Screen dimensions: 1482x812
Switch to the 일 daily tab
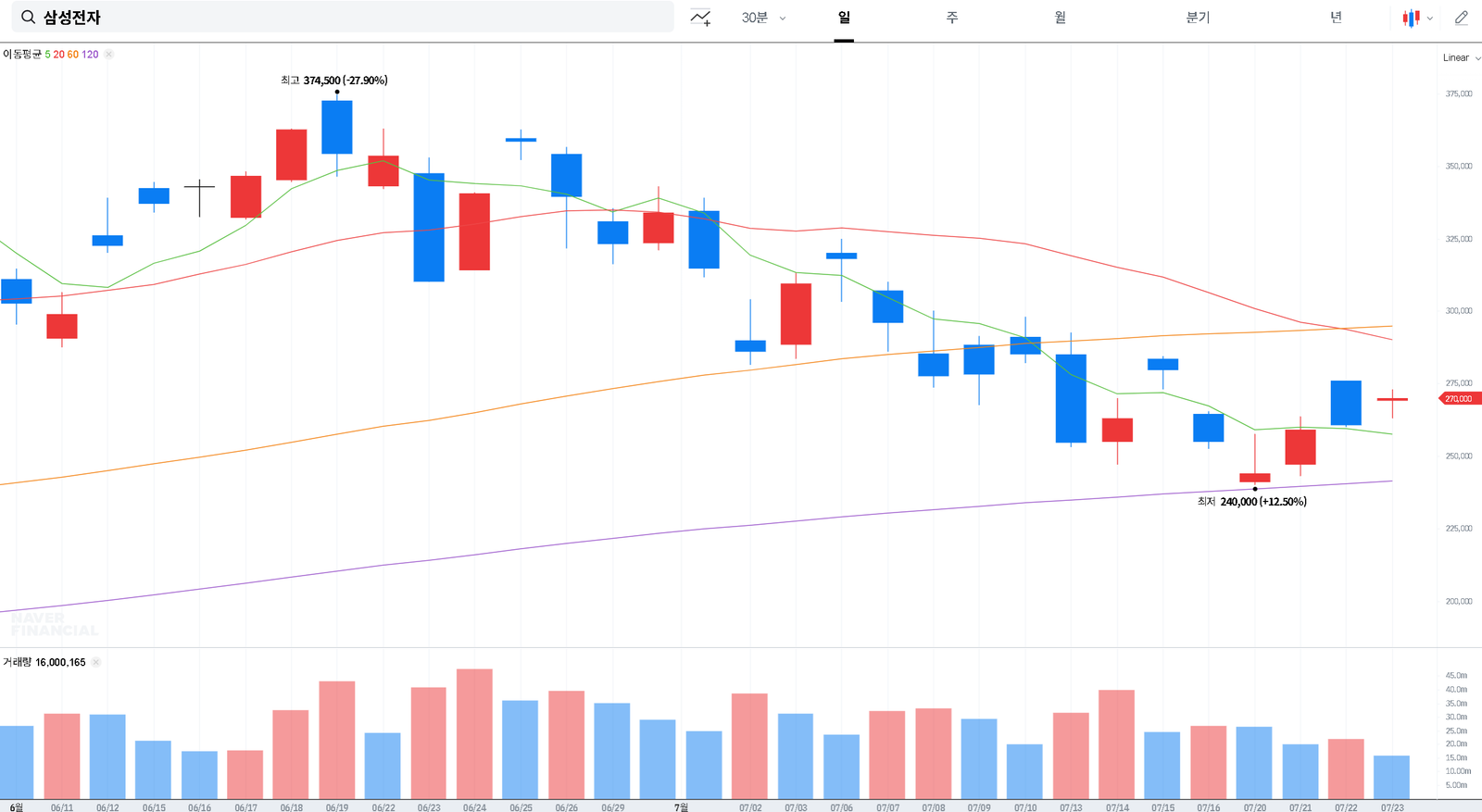pos(844,18)
